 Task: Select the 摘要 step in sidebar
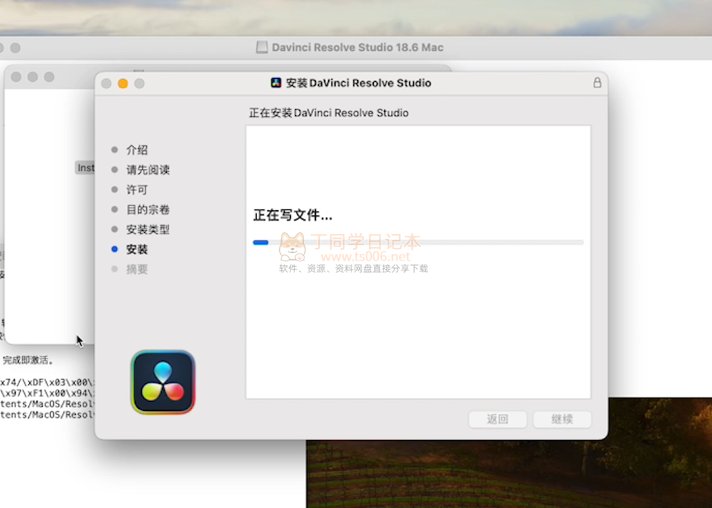tap(137, 269)
